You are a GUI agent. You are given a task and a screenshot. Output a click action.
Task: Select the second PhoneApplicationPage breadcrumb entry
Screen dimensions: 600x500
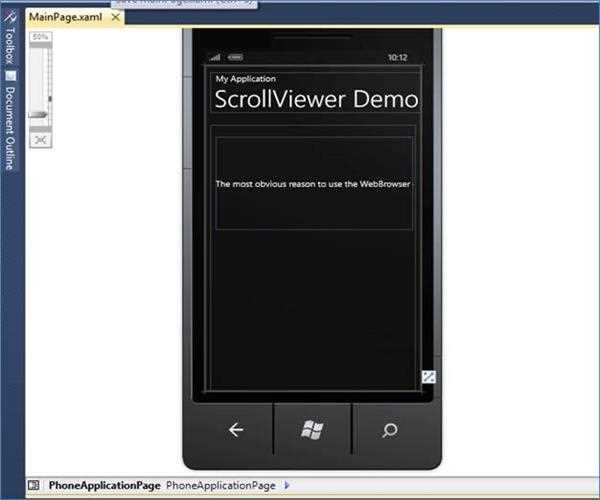221,485
